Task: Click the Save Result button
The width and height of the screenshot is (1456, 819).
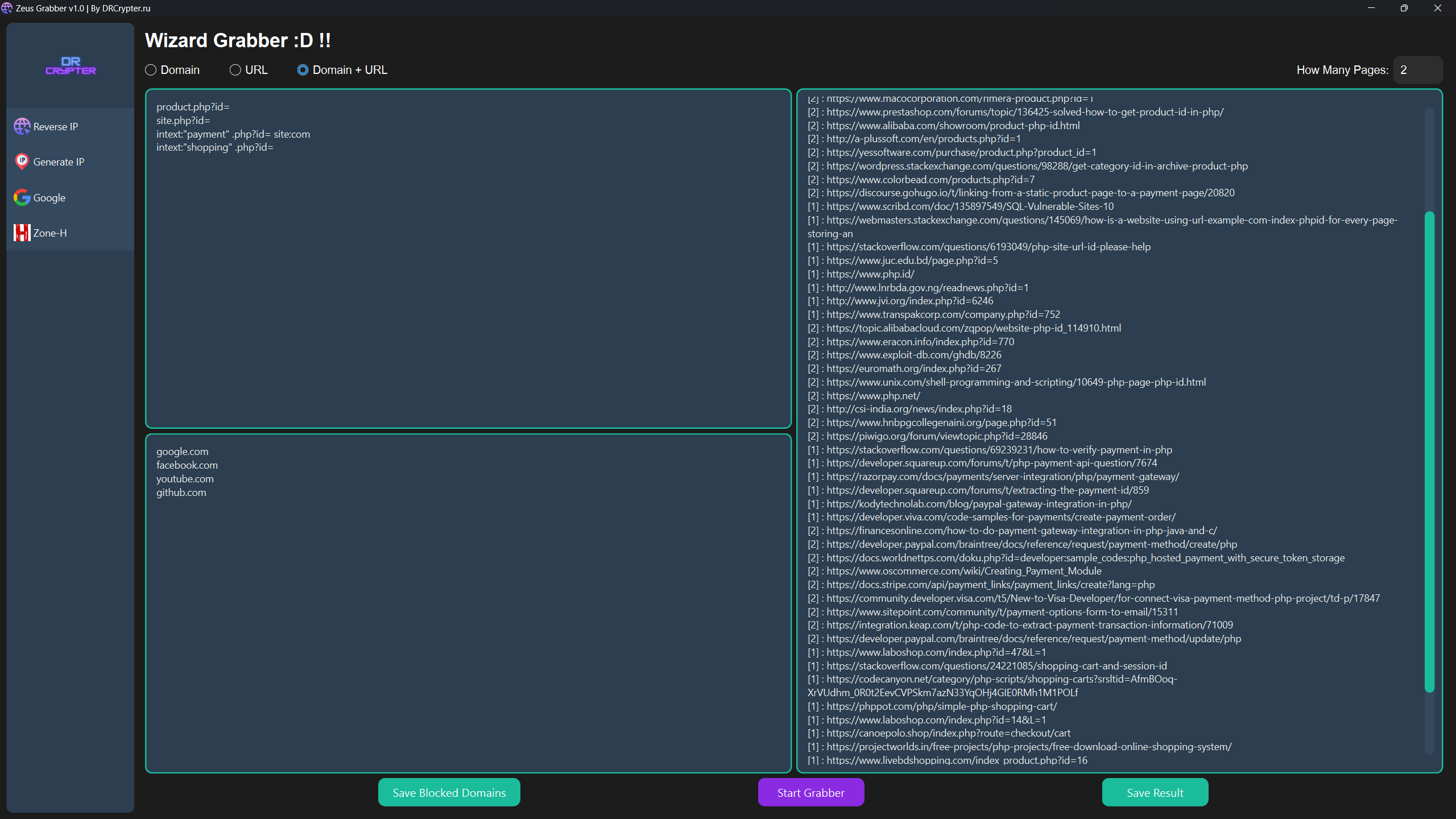Action: [1154, 792]
